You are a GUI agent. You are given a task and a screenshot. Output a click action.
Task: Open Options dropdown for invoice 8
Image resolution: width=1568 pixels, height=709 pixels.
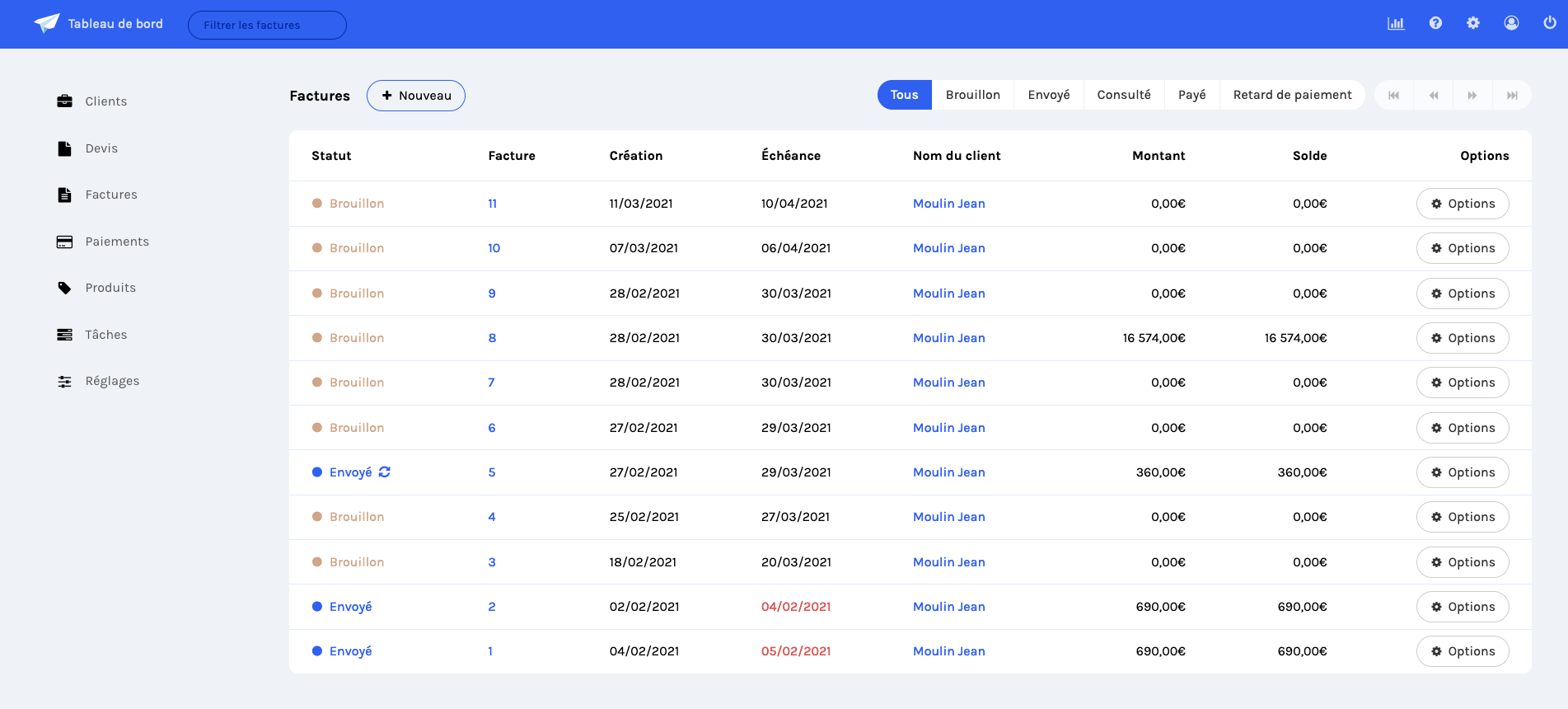tap(1463, 338)
